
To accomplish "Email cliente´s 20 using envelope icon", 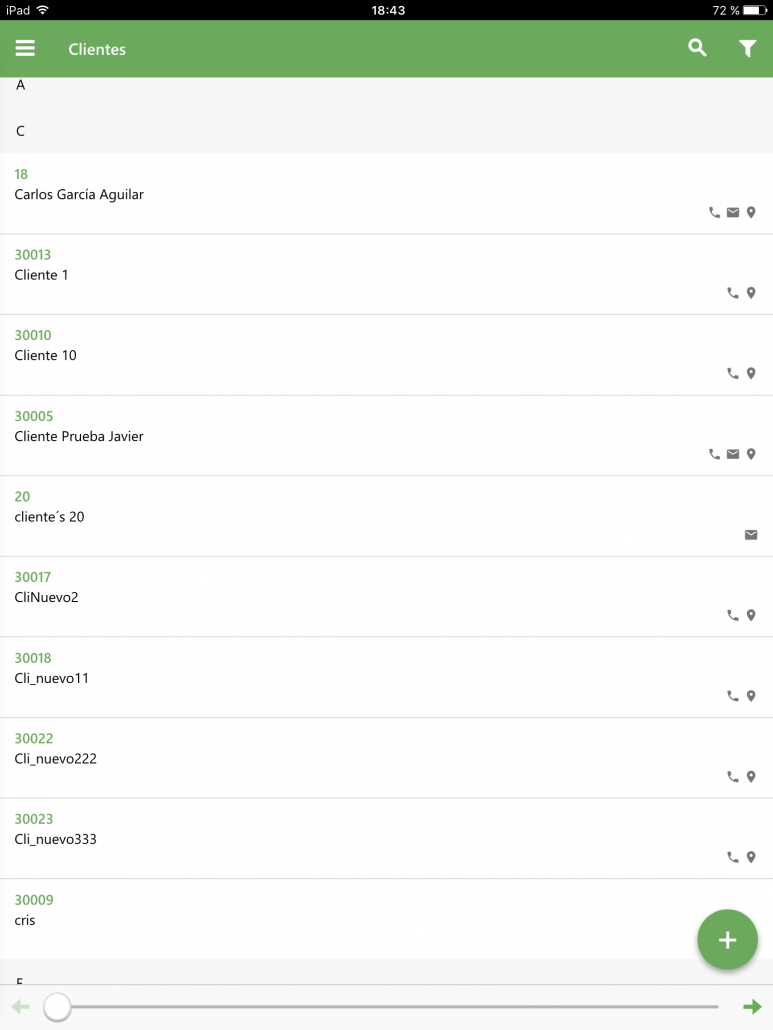I will [x=751, y=535].
